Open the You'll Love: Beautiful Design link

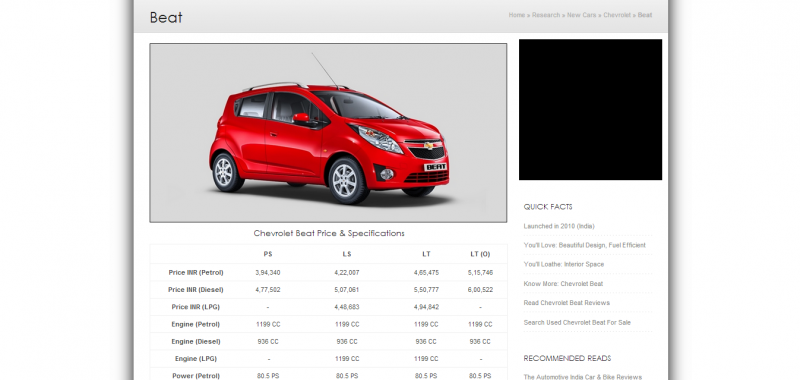[x=584, y=245]
